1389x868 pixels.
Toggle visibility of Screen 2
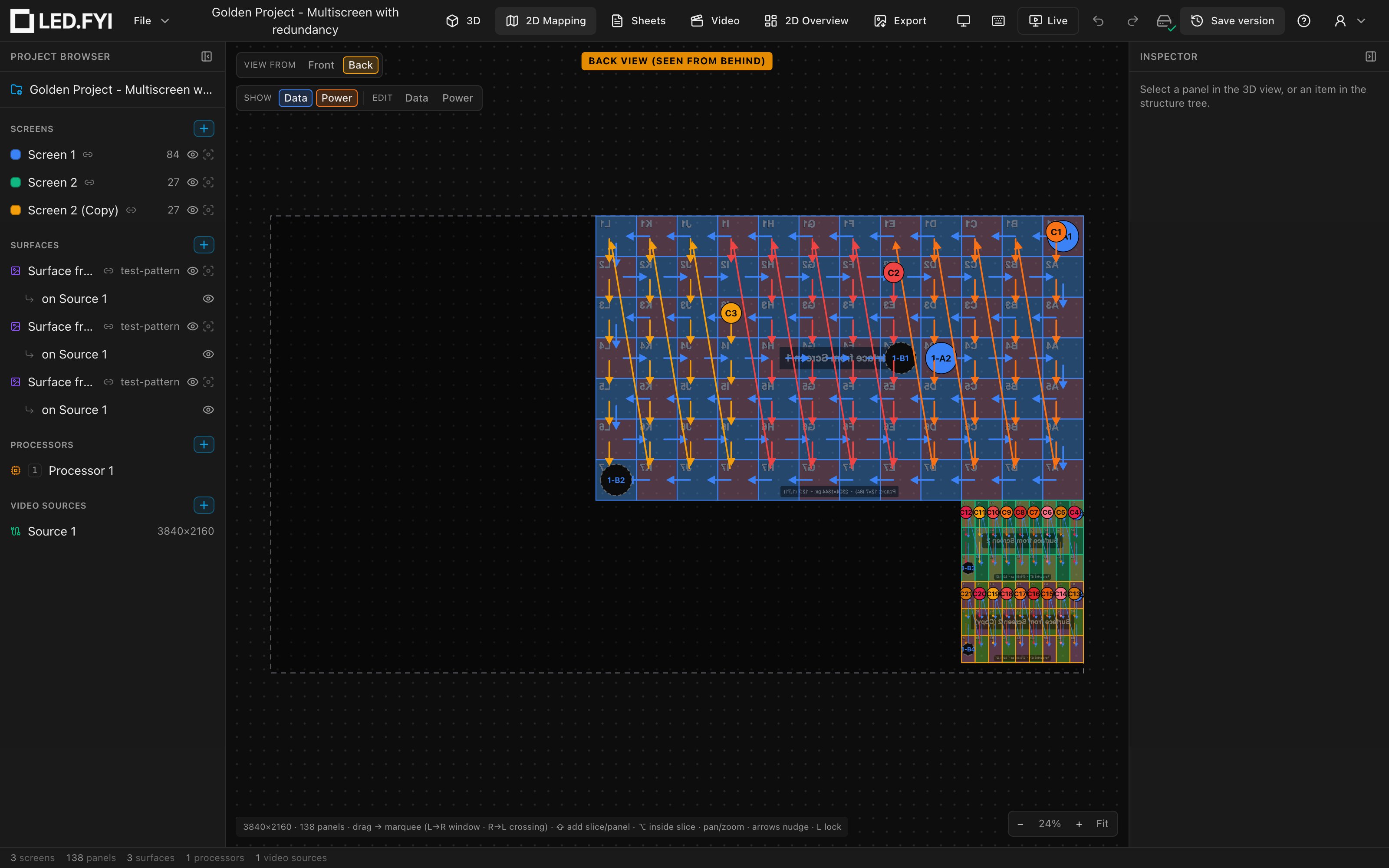pos(193,182)
